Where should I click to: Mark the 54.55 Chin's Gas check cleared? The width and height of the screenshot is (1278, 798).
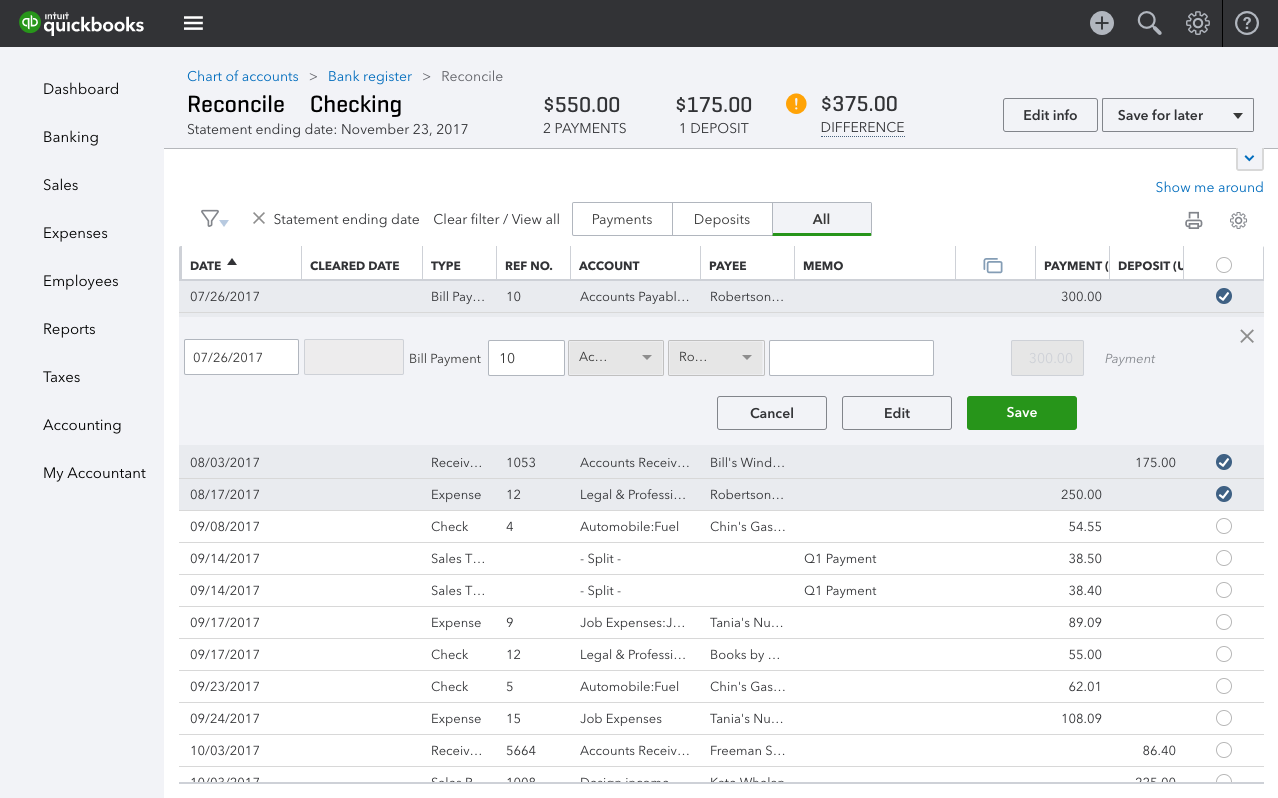[x=1224, y=526]
